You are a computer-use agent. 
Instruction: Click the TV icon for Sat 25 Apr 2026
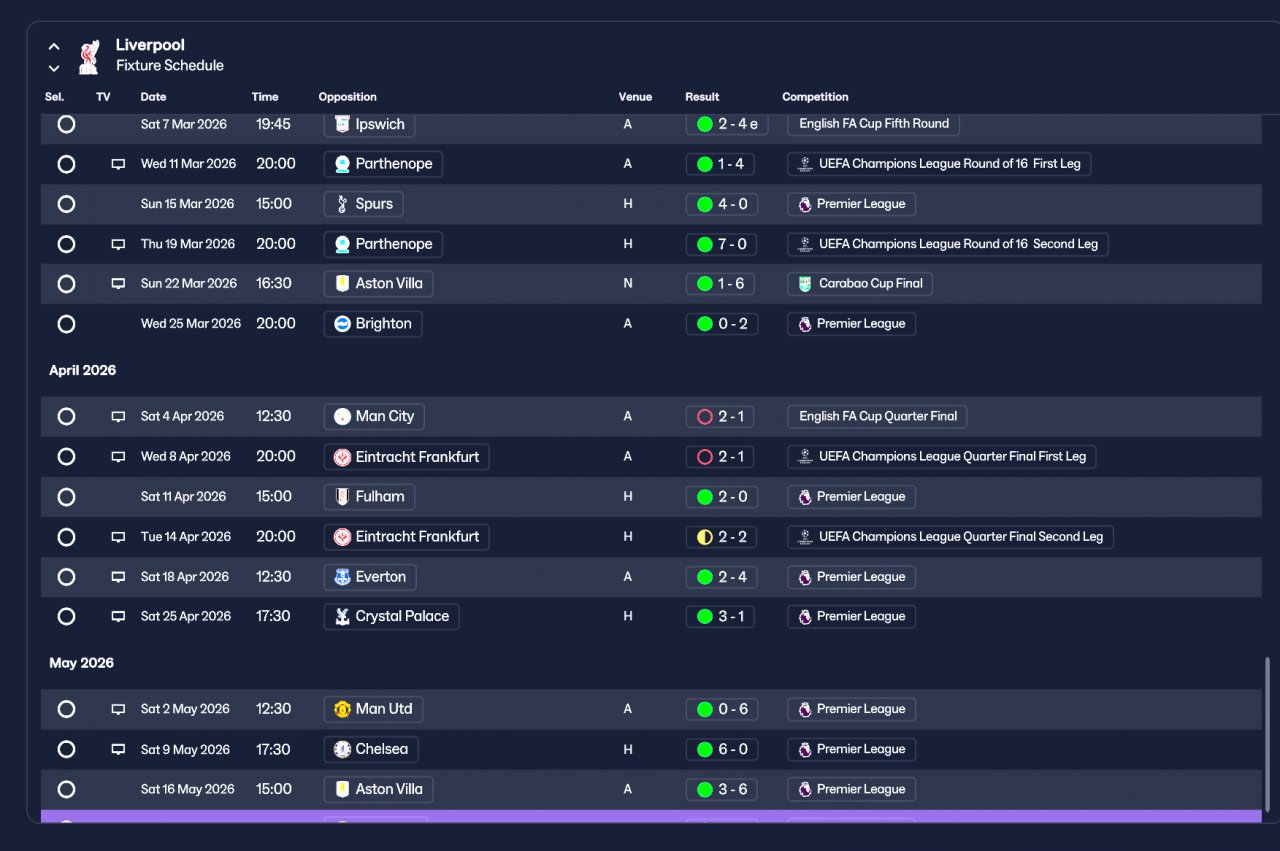coord(118,617)
